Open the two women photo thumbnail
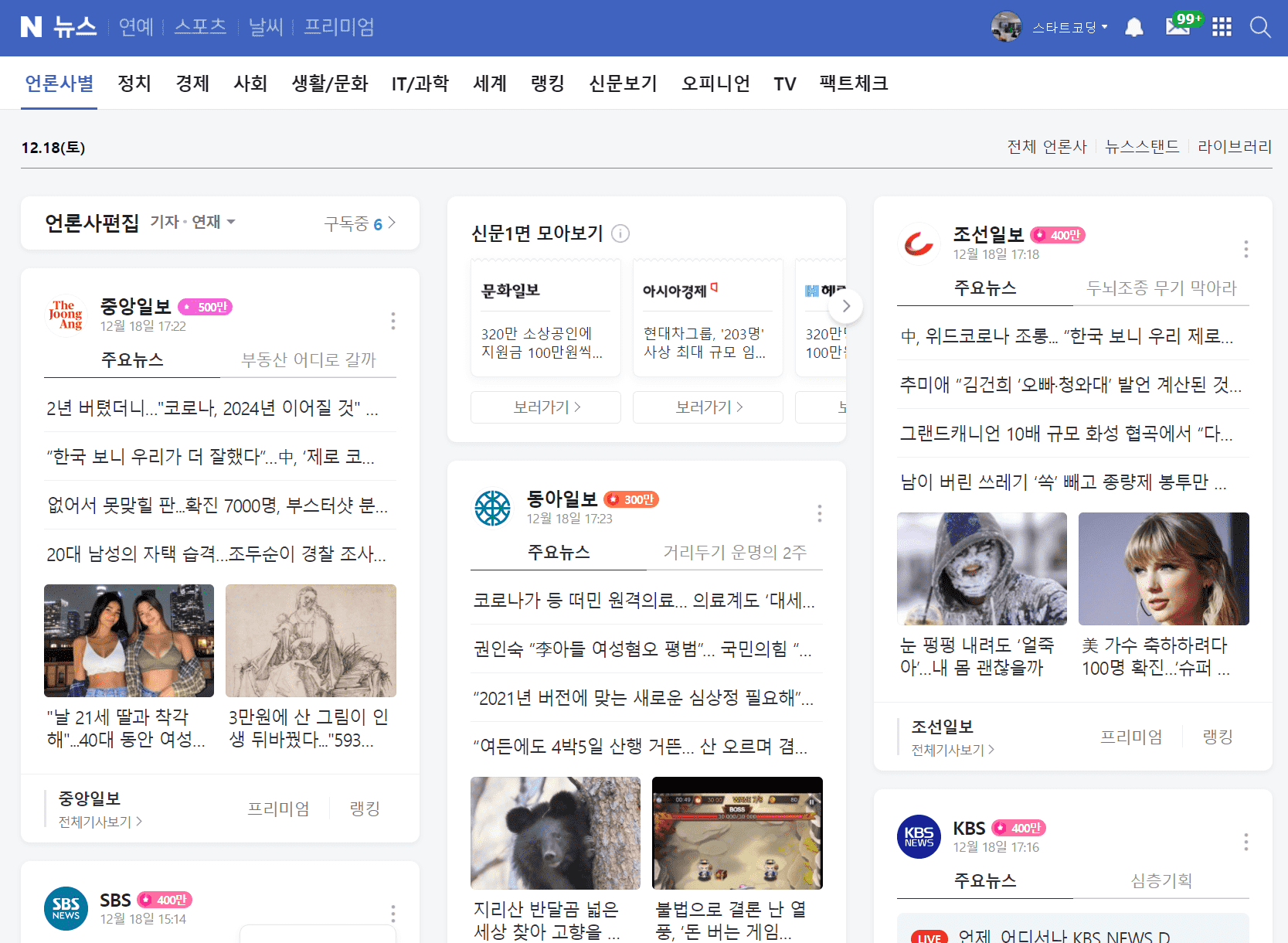 [129, 641]
